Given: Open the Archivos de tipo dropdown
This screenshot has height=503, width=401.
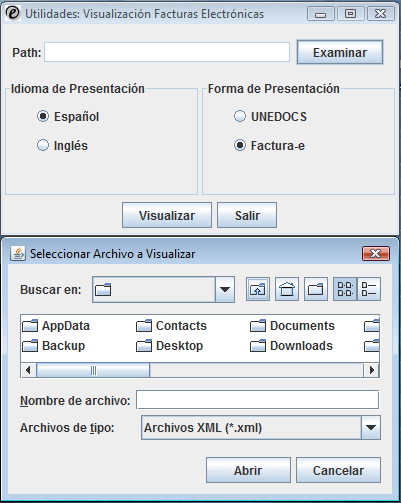Looking at the screenshot, I should [x=371, y=427].
